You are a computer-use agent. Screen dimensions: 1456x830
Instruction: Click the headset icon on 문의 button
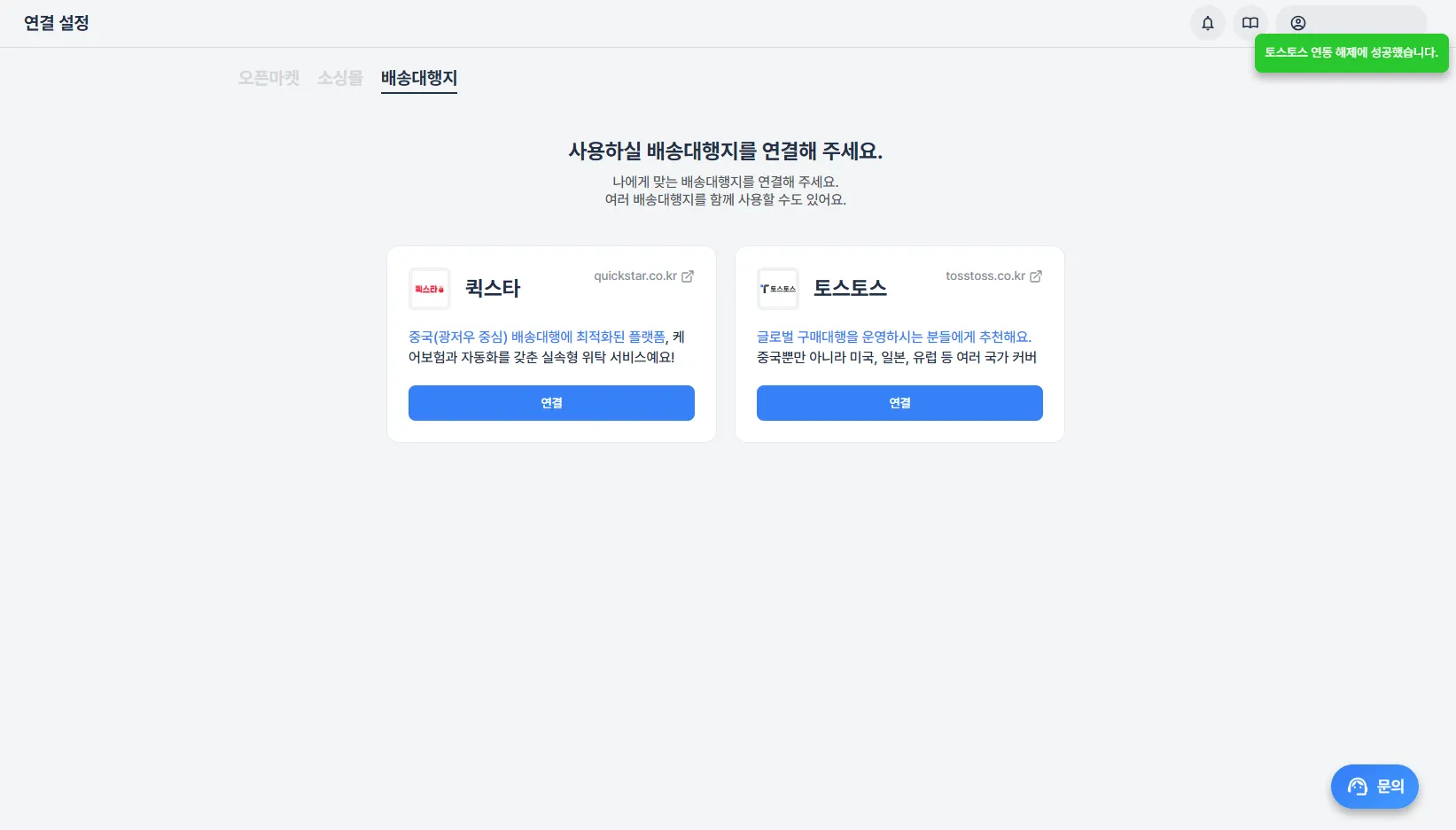[1357, 787]
